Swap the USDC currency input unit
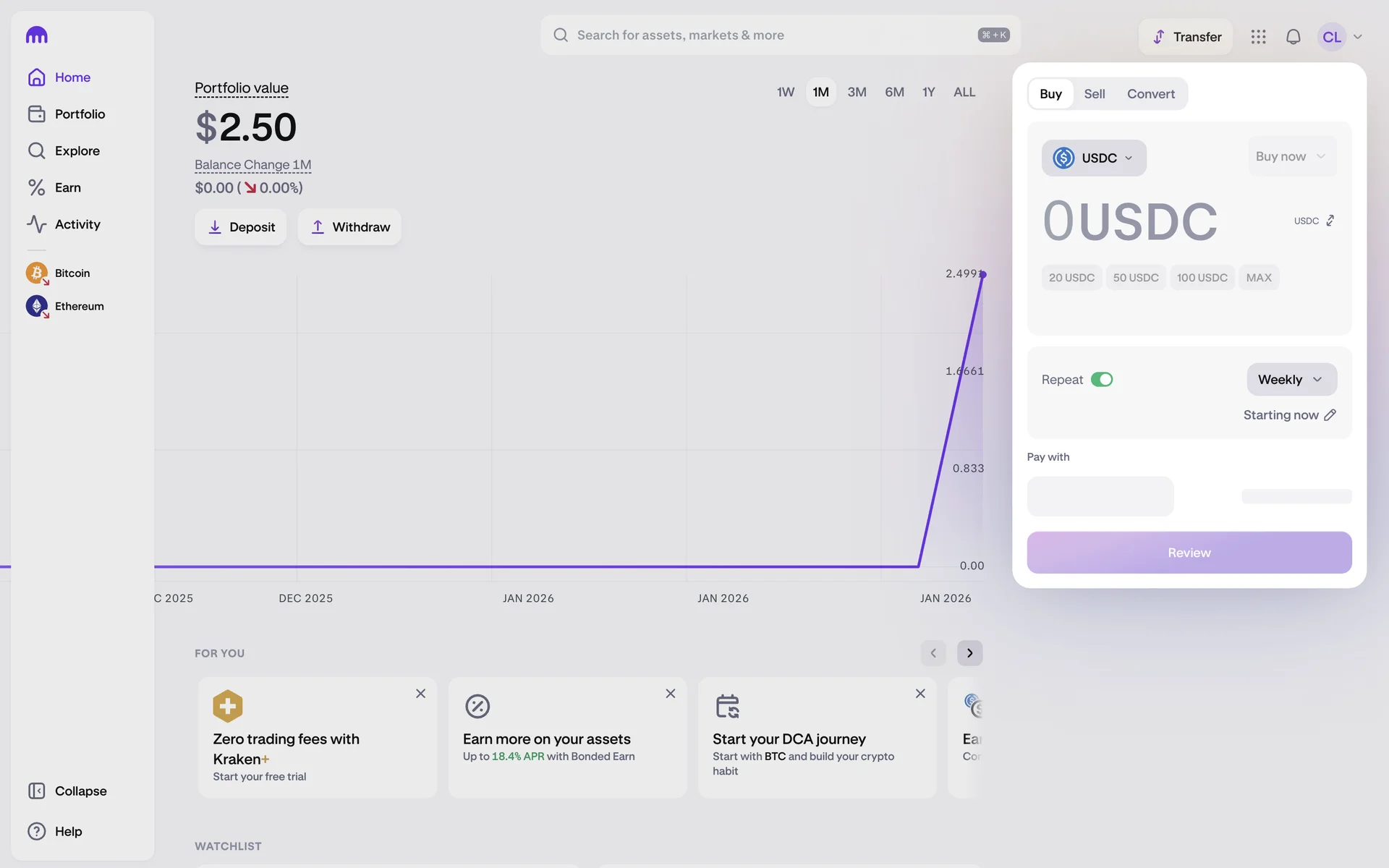The width and height of the screenshot is (1389, 868). pyautogui.click(x=1330, y=221)
